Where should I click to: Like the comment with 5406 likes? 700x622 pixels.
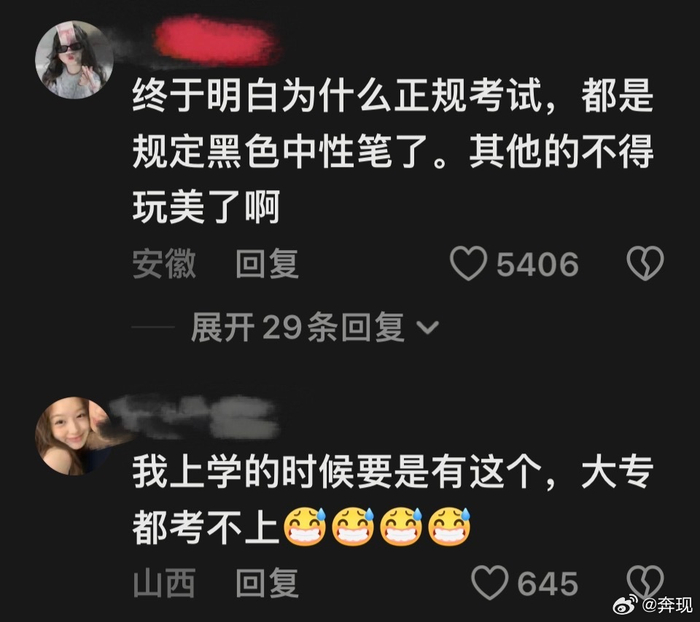468,263
